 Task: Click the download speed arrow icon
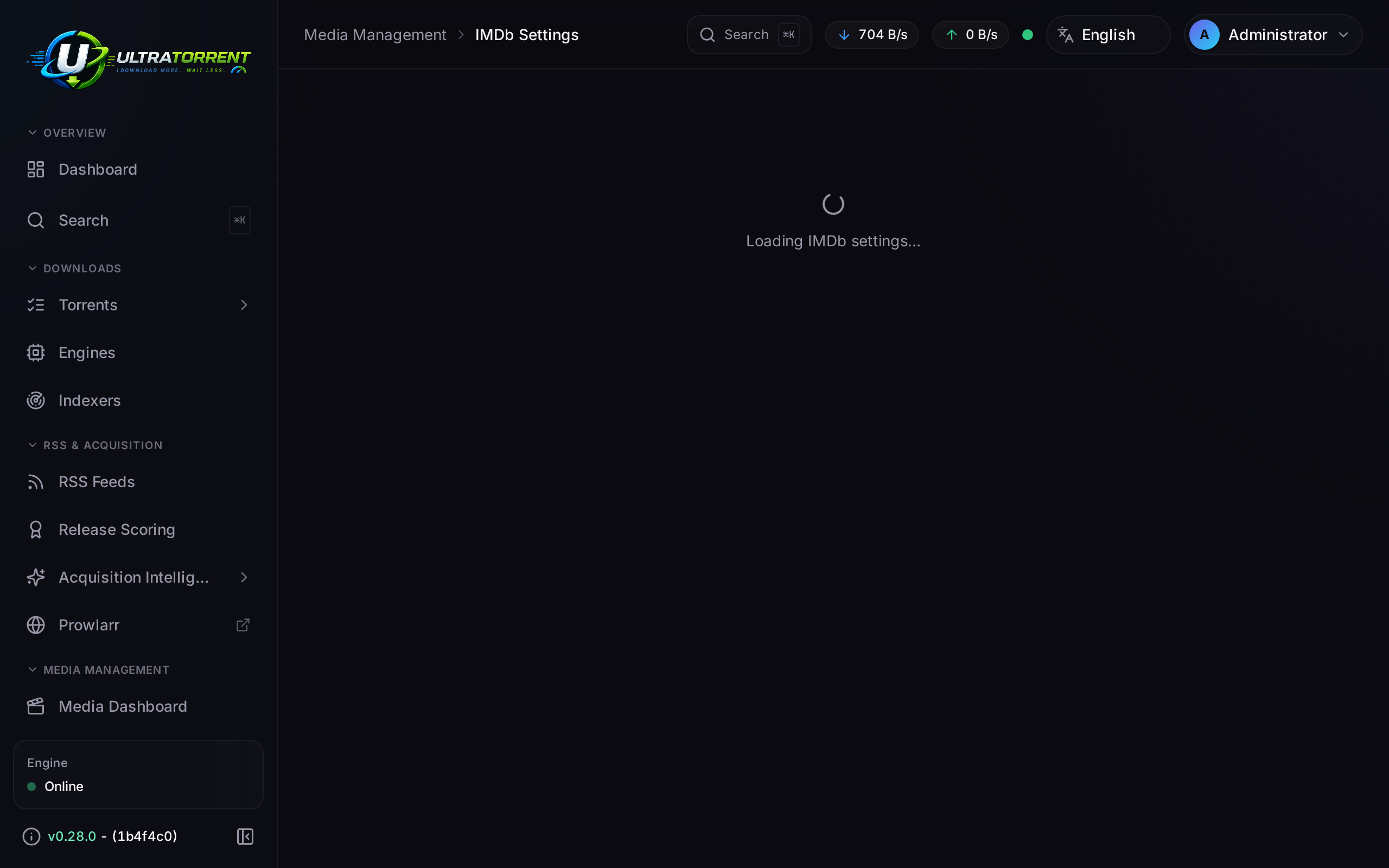coord(844,35)
